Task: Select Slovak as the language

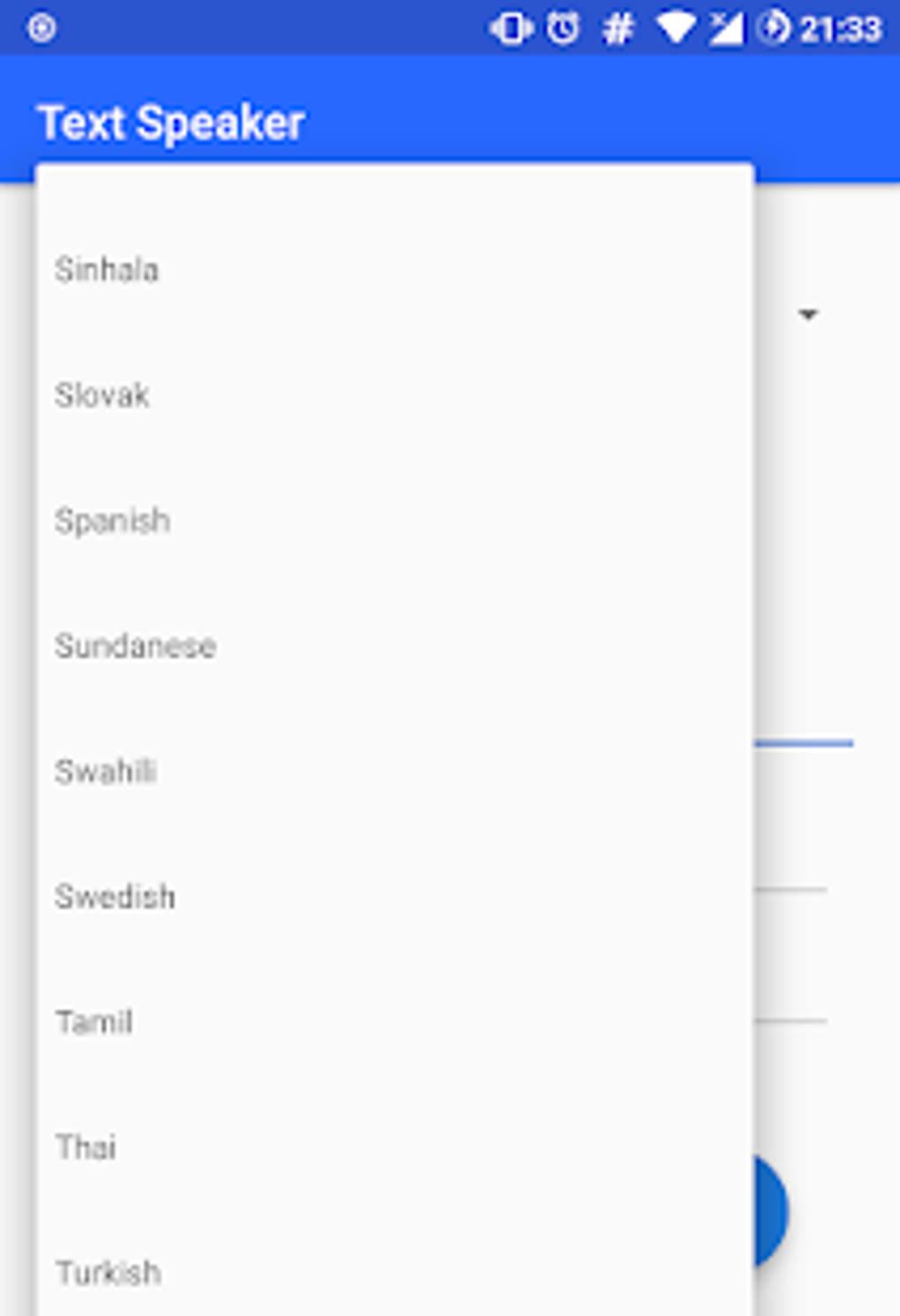Action: coord(102,395)
